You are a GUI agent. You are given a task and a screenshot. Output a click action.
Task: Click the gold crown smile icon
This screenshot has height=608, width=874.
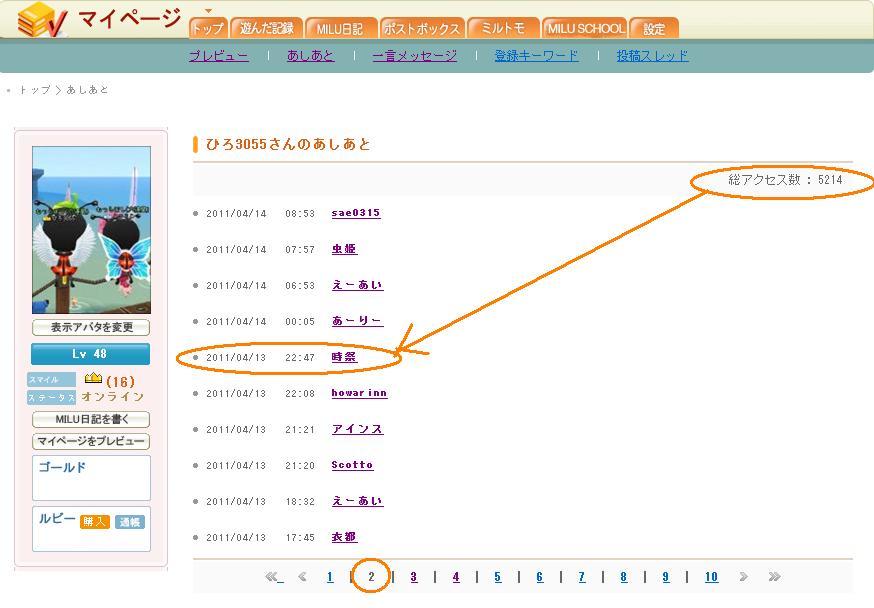point(93,379)
